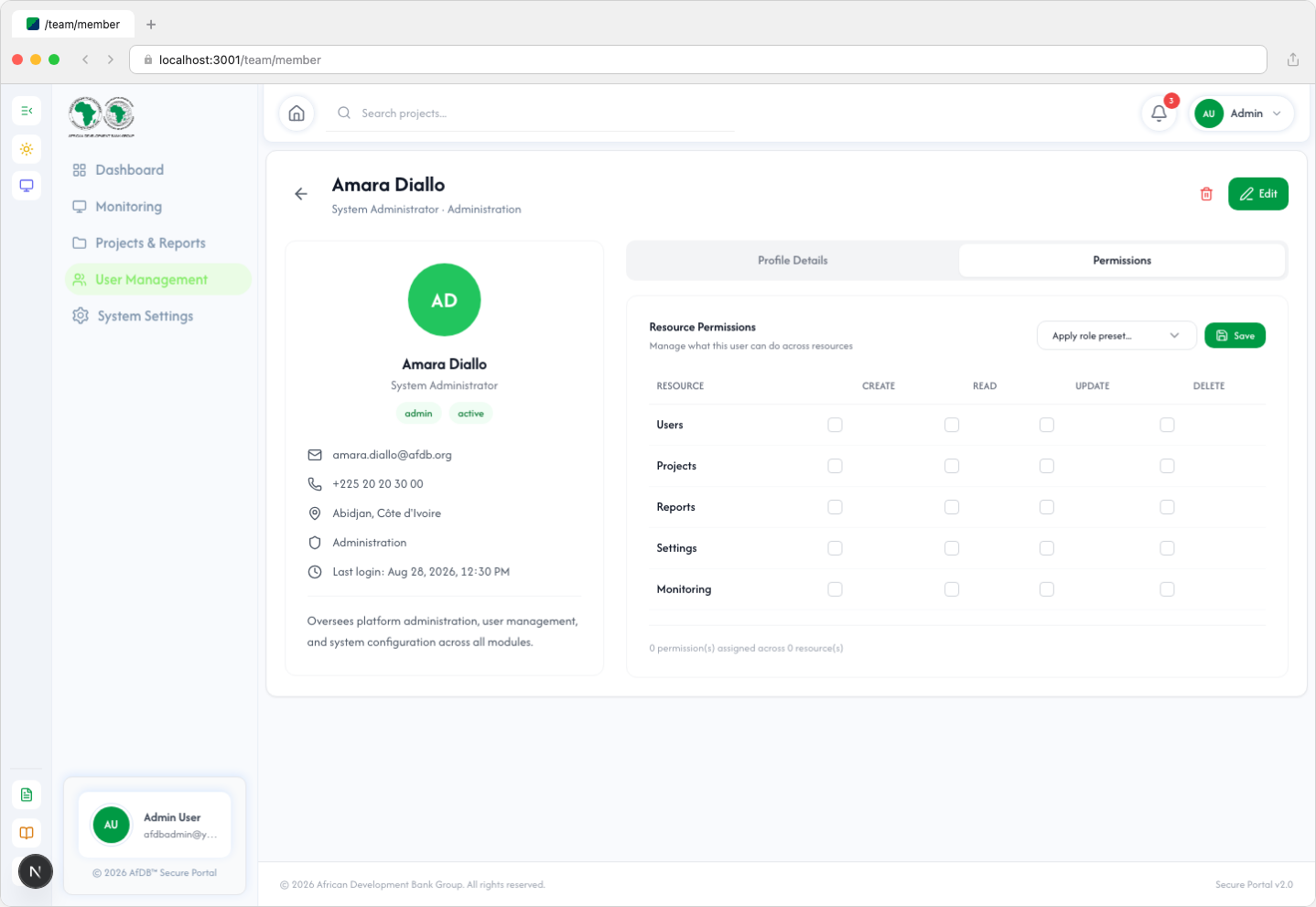Screen dimensions: 1316x907
Task: Select the Permissions tab
Action: (1122, 261)
